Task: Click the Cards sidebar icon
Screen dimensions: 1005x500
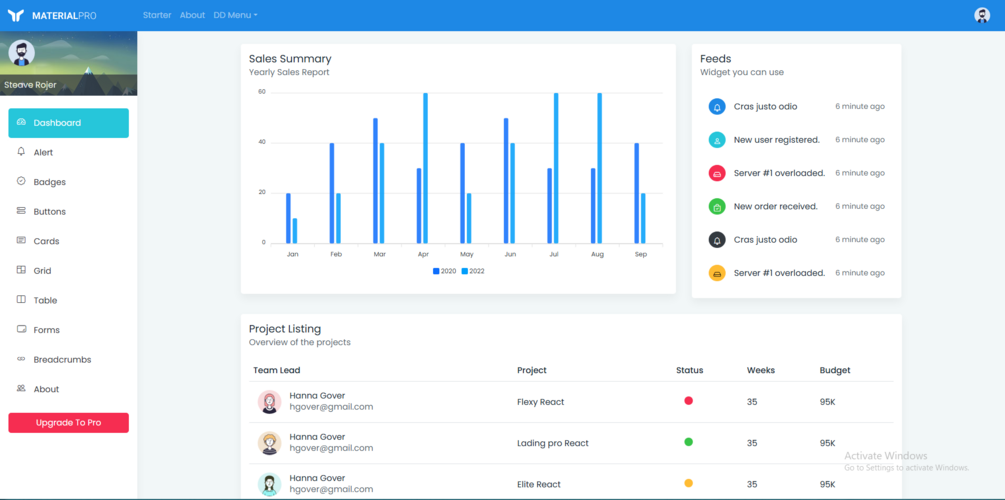Action: (21, 240)
